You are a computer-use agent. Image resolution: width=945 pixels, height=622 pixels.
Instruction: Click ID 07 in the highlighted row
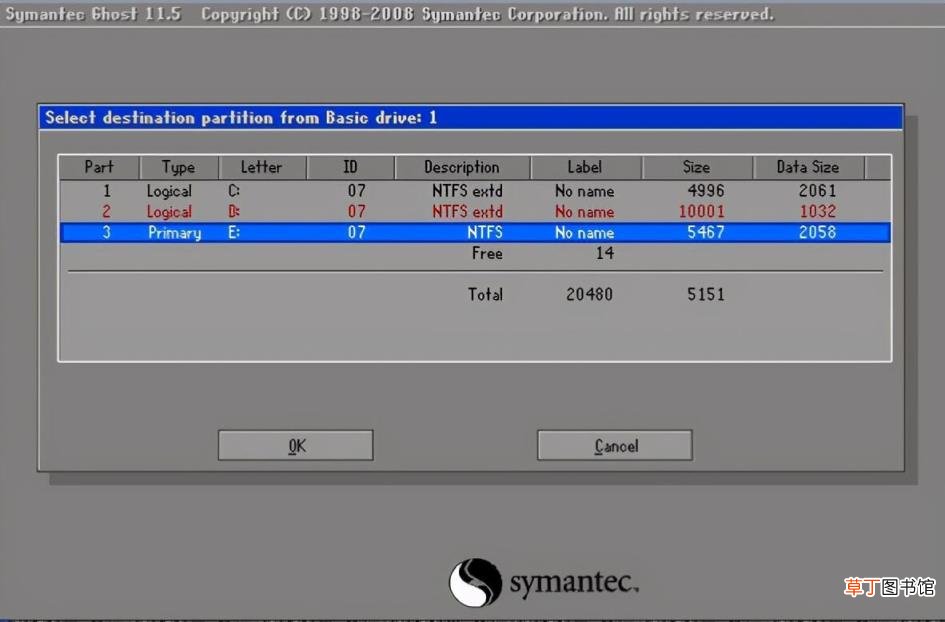[x=357, y=232]
